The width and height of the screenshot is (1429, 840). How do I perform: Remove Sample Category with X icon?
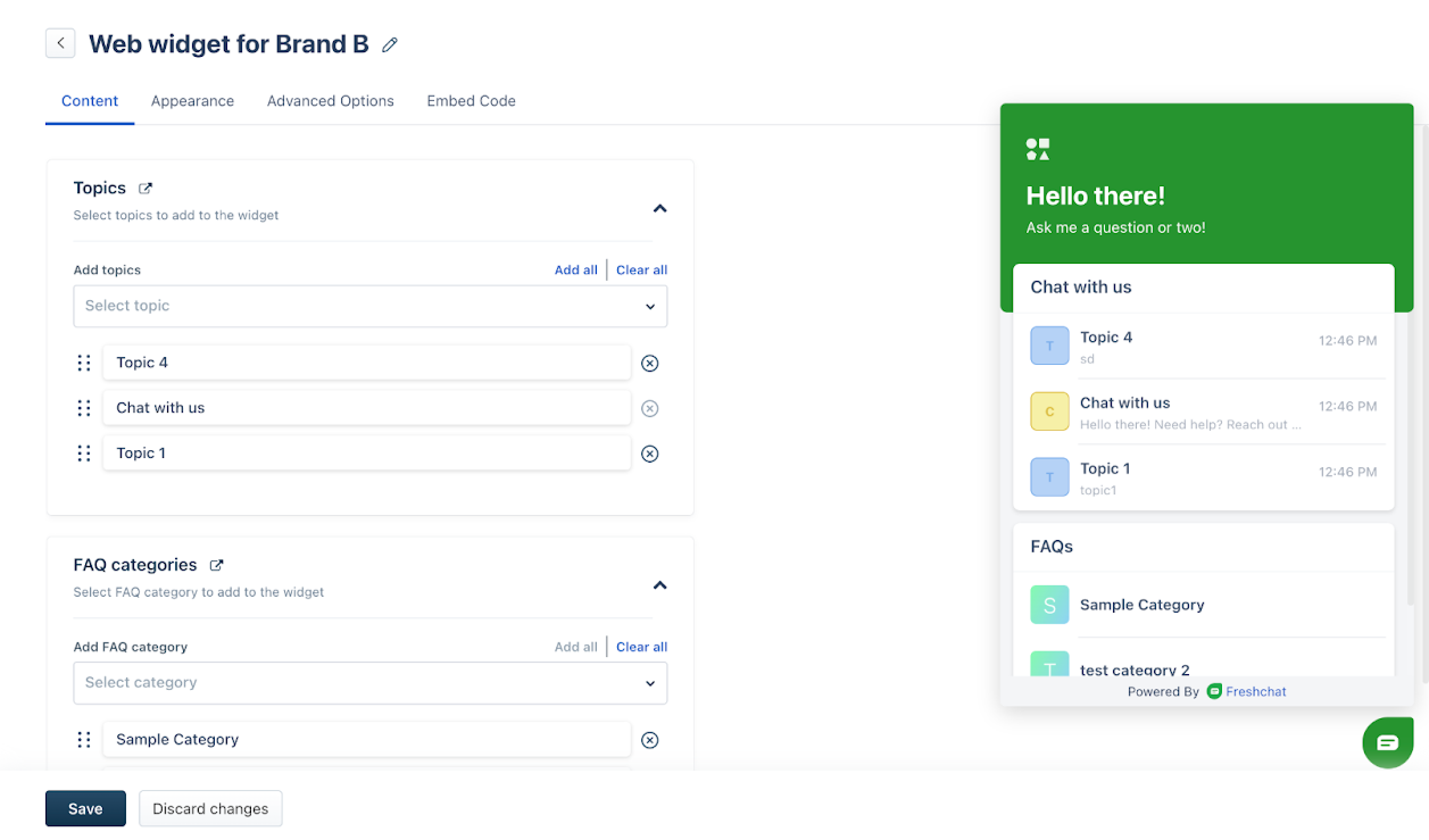click(649, 740)
